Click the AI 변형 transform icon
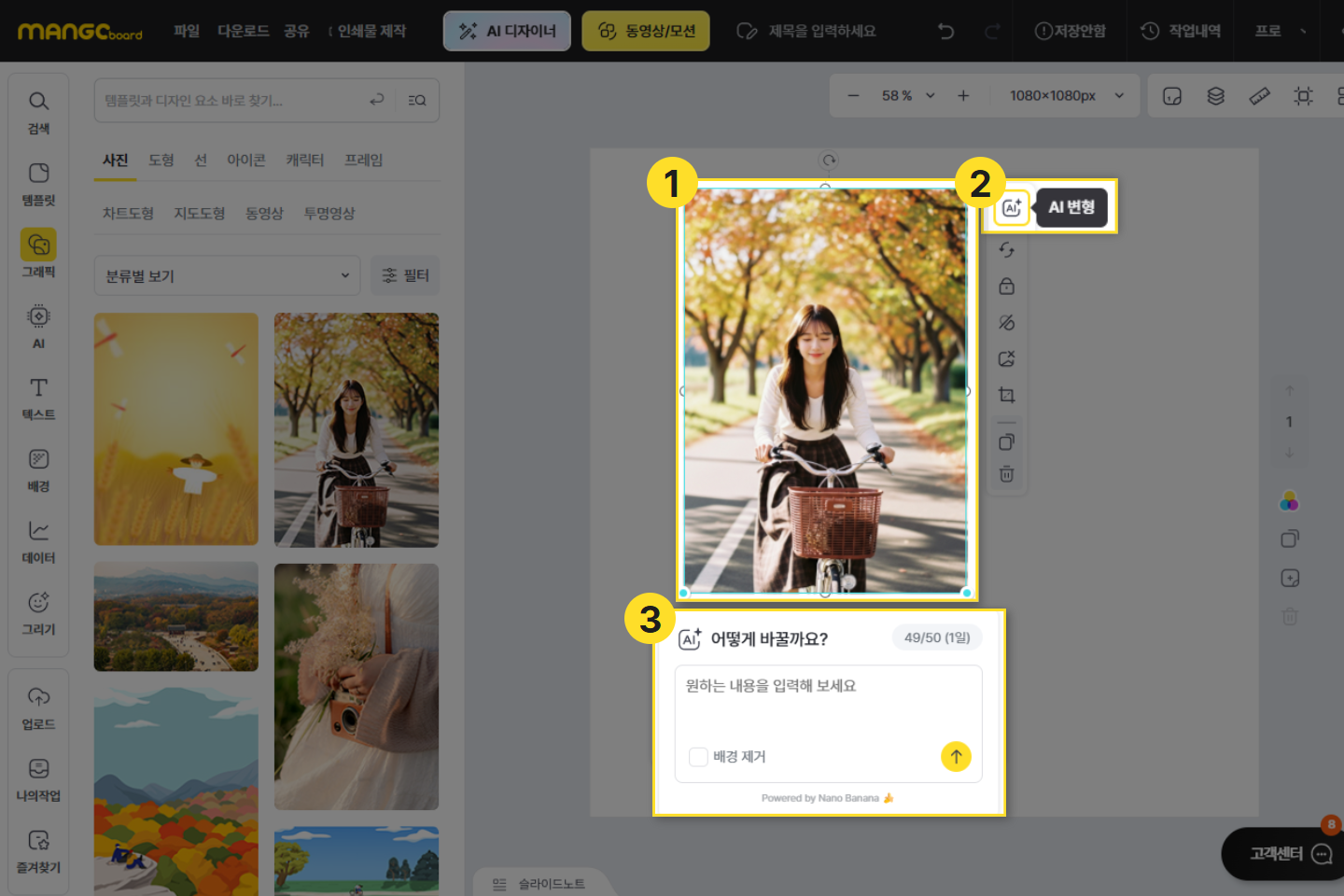Image resolution: width=1344 pixels, height=896 pixels. coord(1012,207)
